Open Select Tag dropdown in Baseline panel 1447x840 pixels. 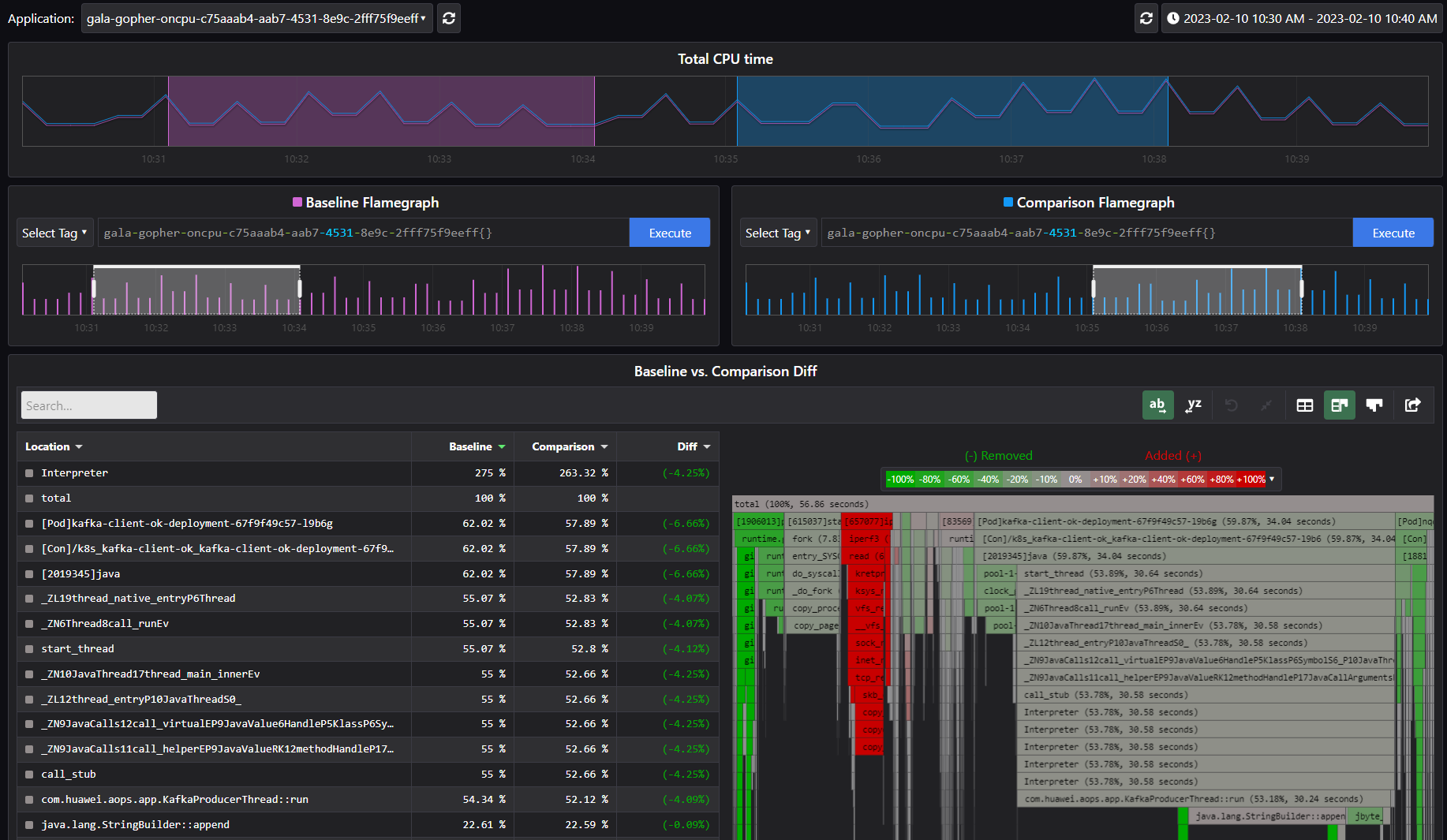click(54, 233)
